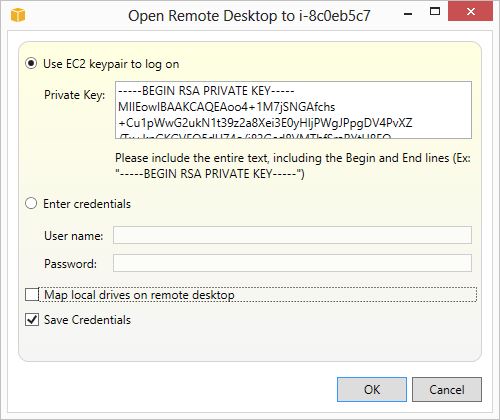Screen dimensions: 500x420
Task: Focus the User name field
Action: click(292, 235)
